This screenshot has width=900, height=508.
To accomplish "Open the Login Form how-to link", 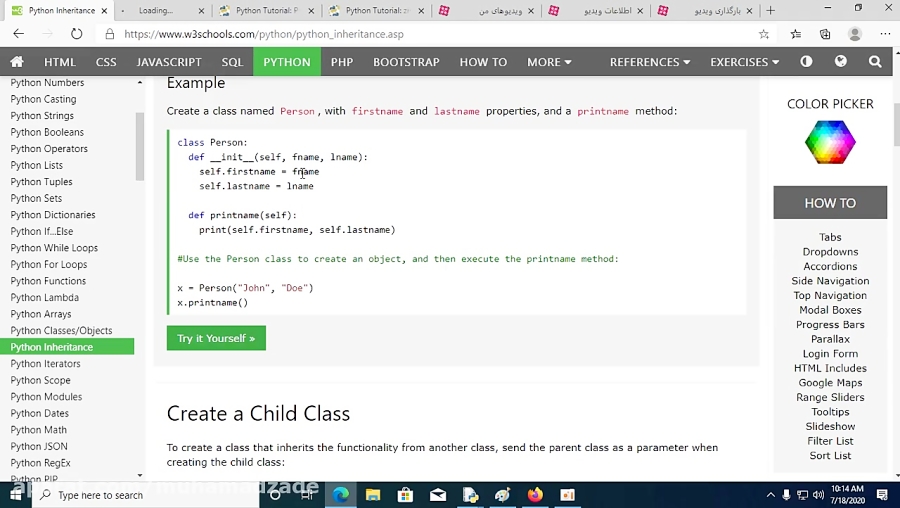I will click(x=830, y=354).
